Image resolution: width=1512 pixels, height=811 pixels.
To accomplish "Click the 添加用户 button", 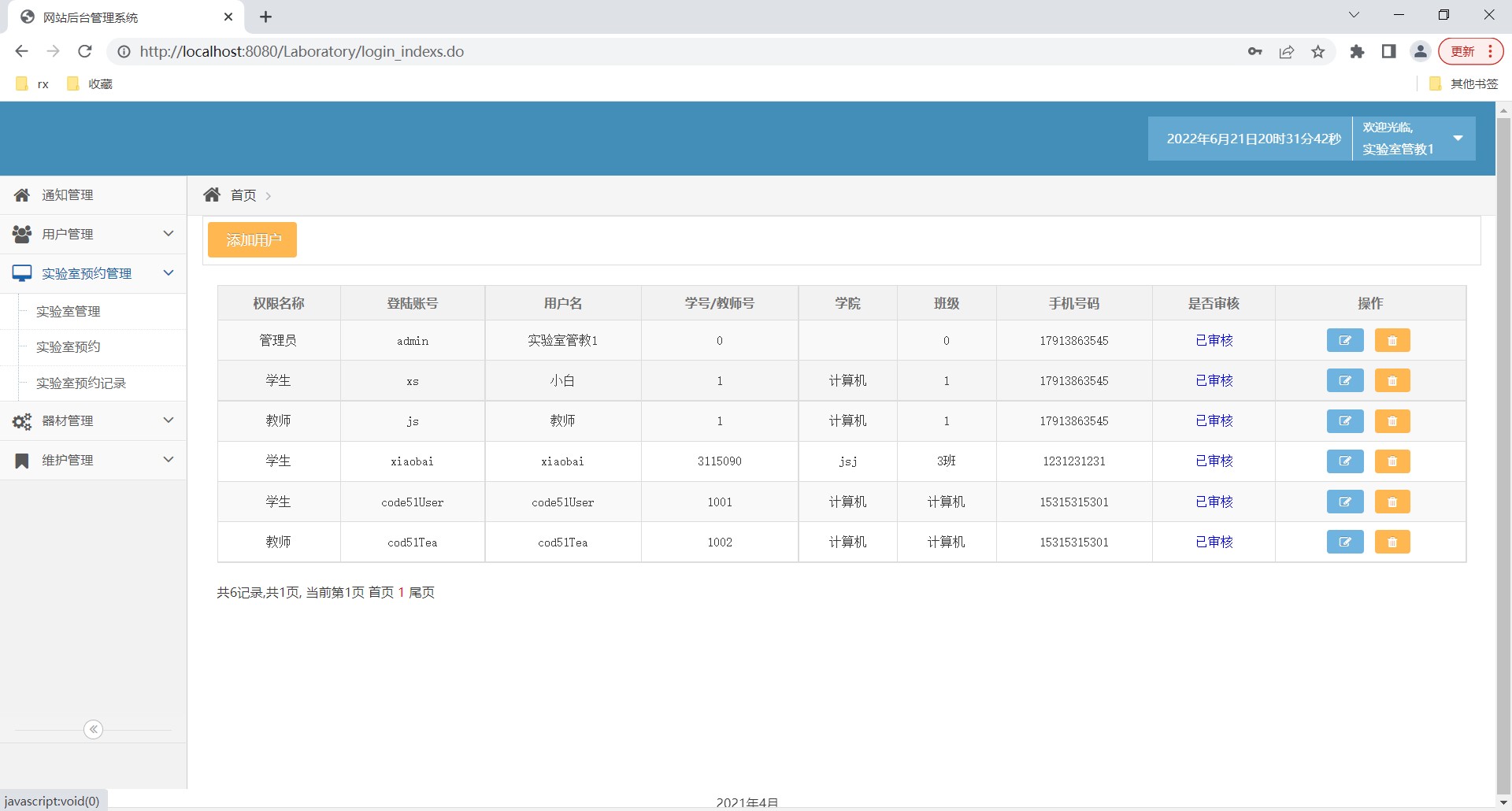I will [x=252, y=240].
